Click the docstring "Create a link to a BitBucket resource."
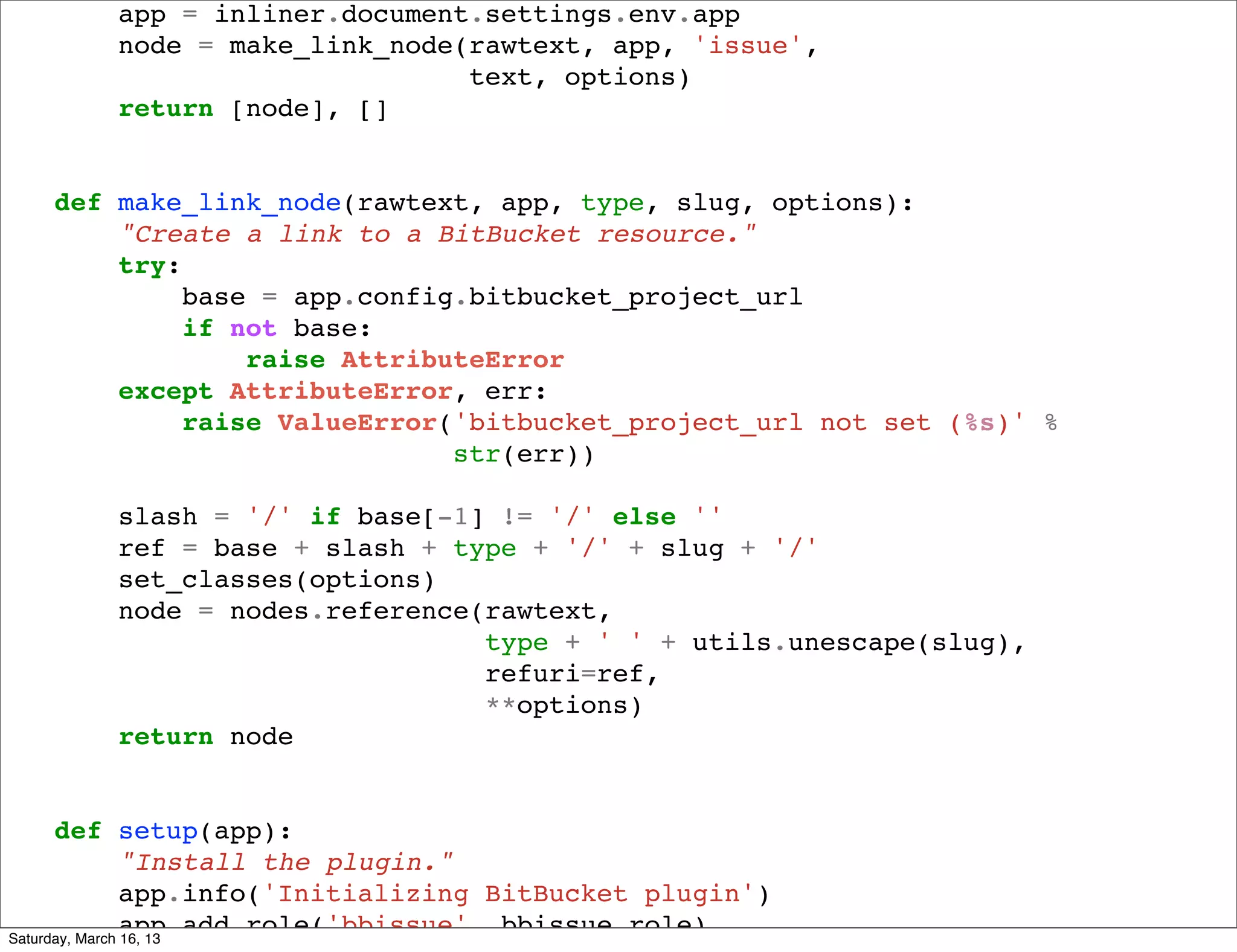The height and width of the screenshot is (952, 1237). click(x=438, y=234)
